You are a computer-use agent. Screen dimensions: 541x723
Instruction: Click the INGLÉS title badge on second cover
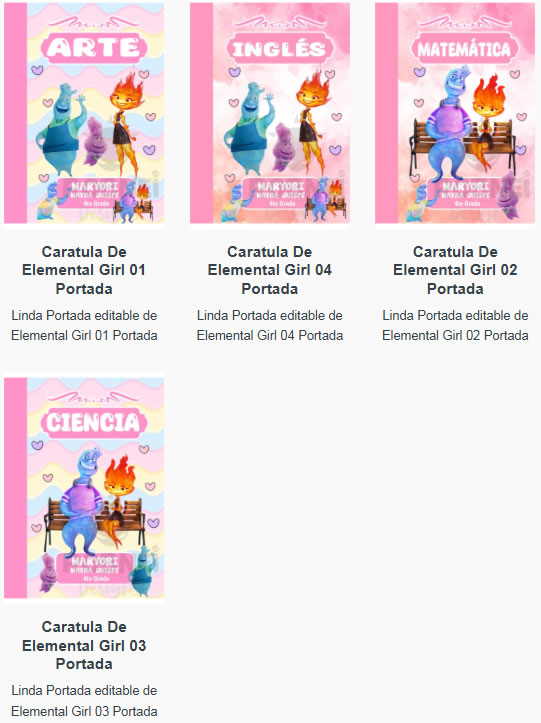point(280,48)
